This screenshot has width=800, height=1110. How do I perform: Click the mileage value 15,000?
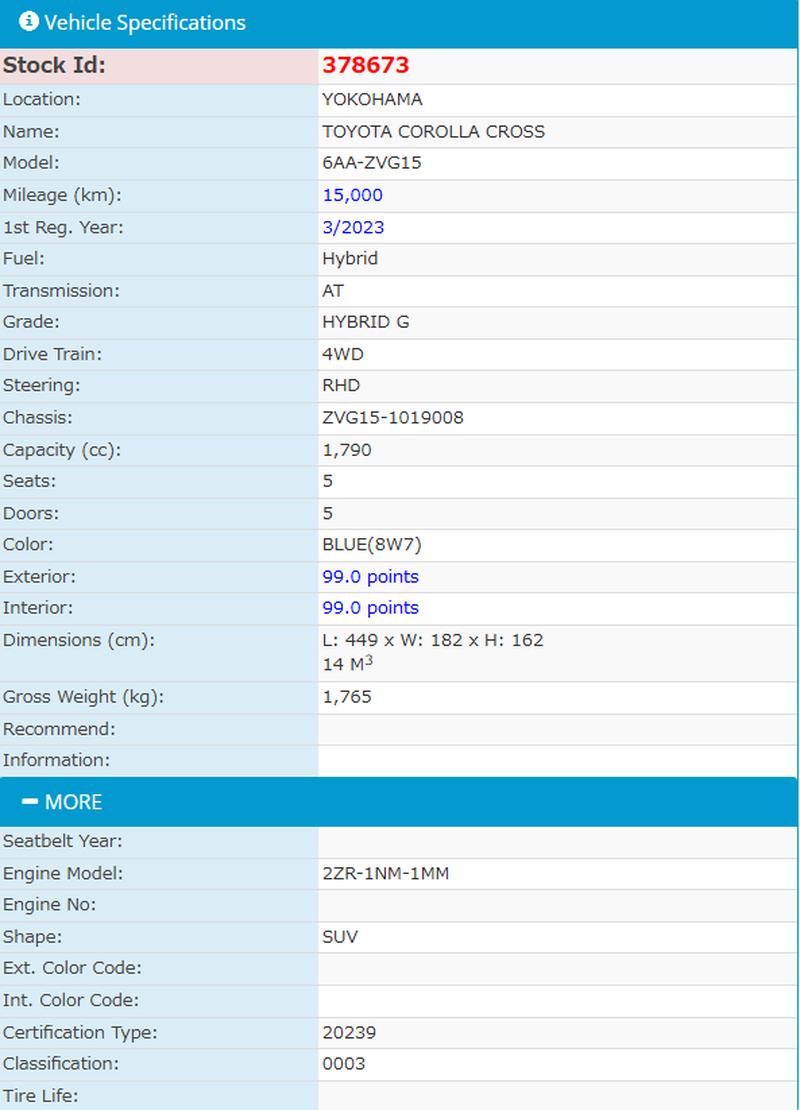point(353,195)
